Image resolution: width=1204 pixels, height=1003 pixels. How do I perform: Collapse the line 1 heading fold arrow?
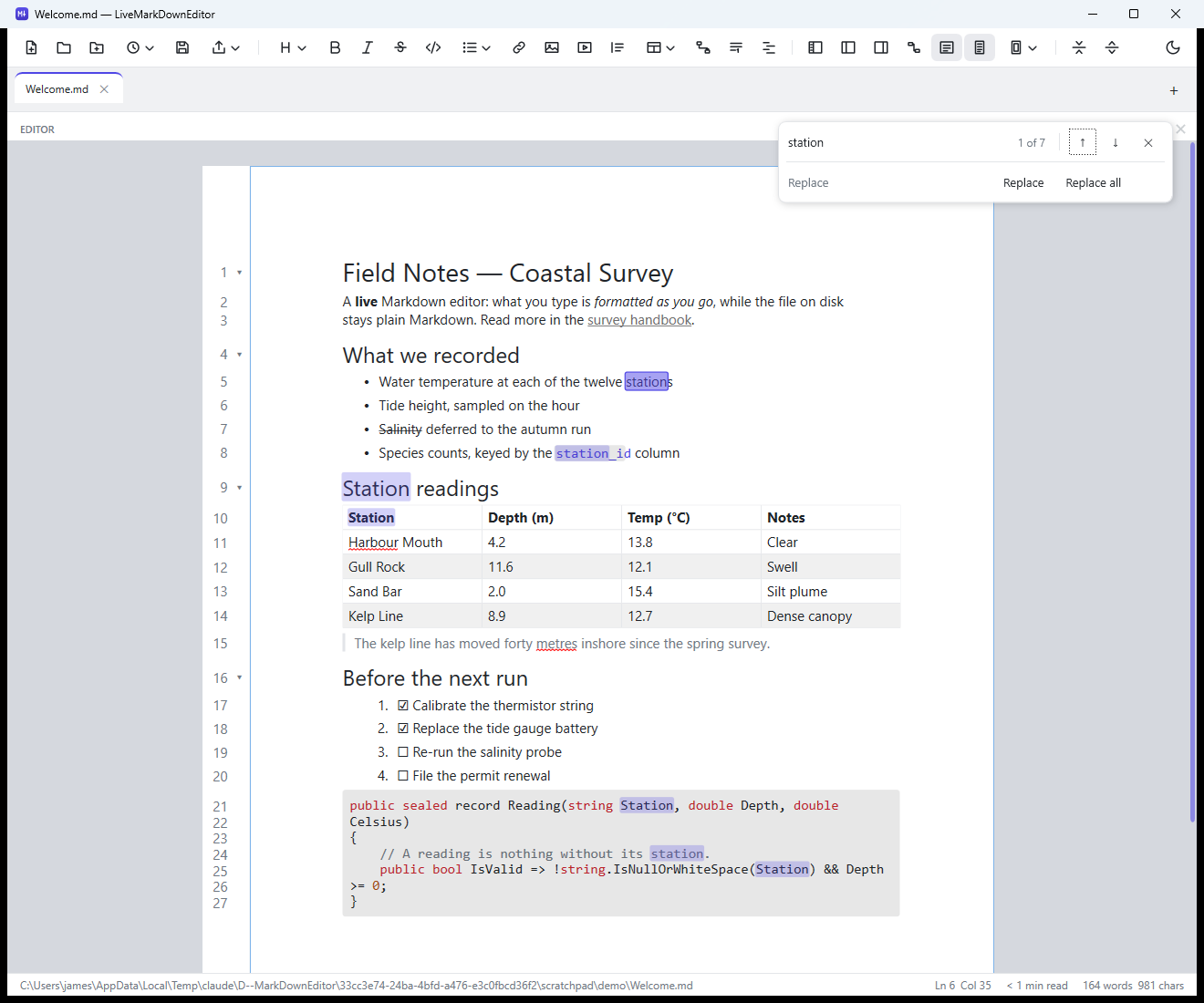tap(240, 273)
